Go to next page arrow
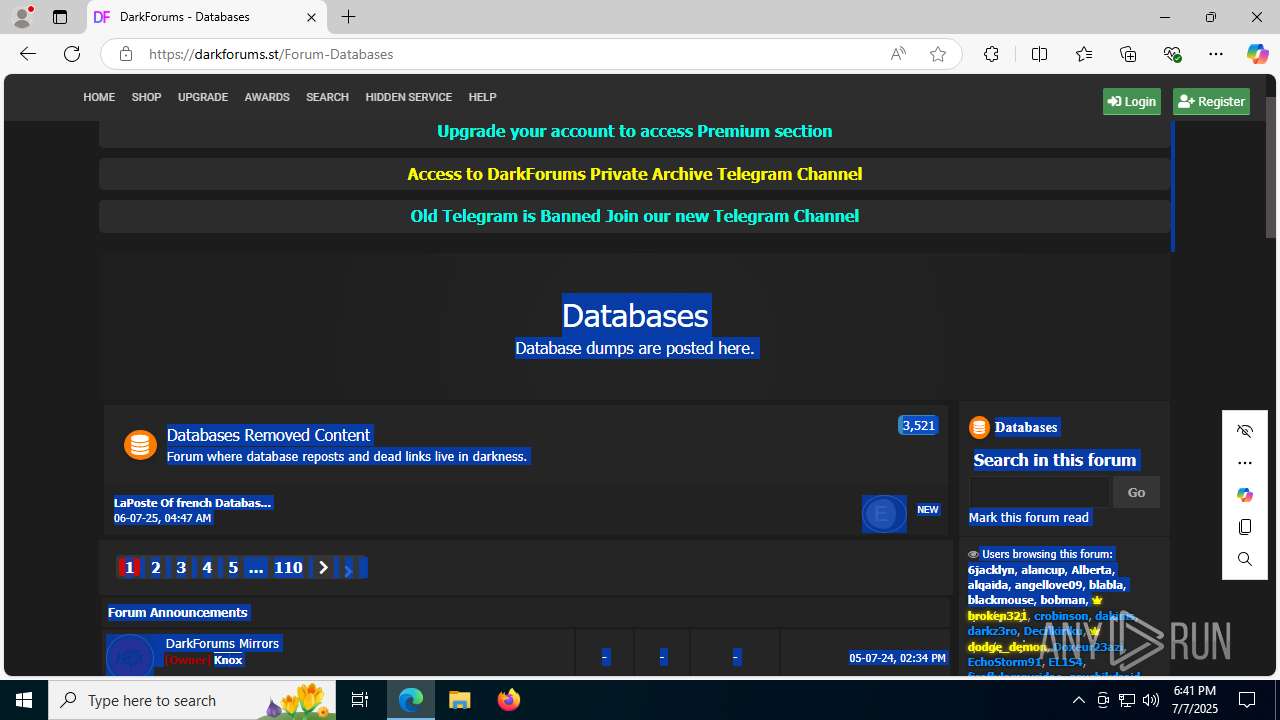Screen dimensions: 1280x720 (x=323, y=568)
